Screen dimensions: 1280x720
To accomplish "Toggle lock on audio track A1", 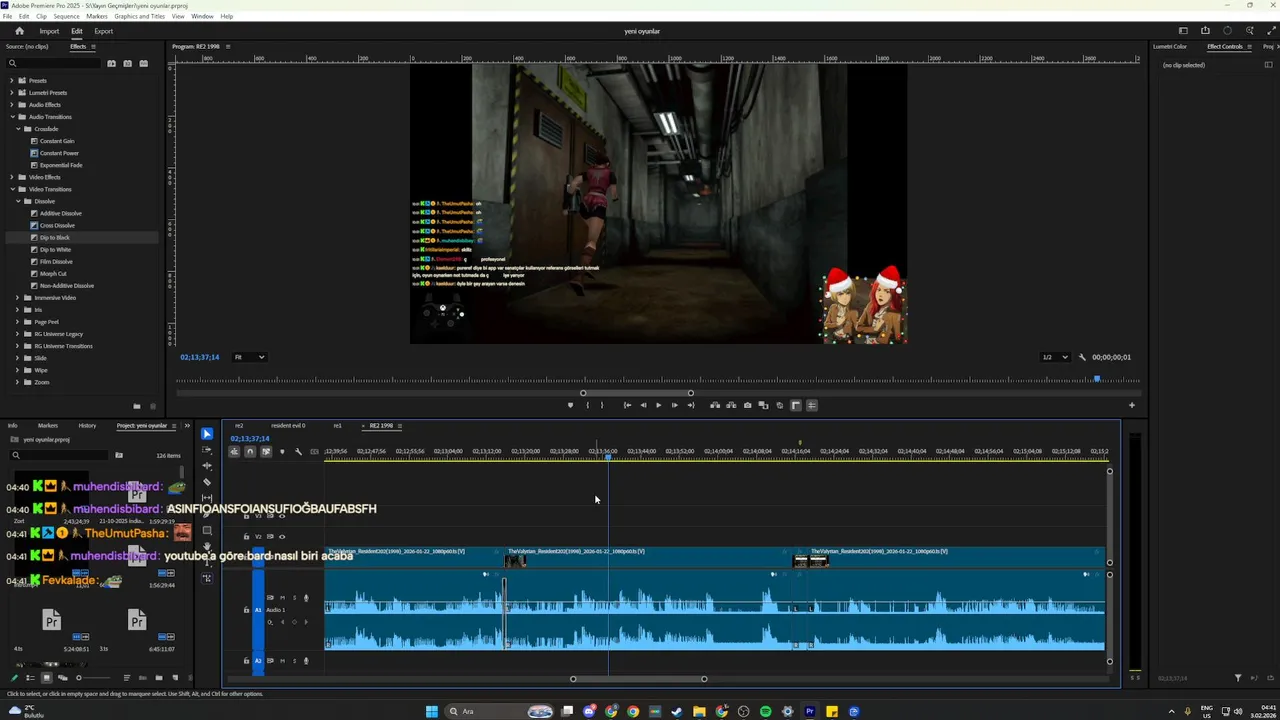I will [246, 610].
